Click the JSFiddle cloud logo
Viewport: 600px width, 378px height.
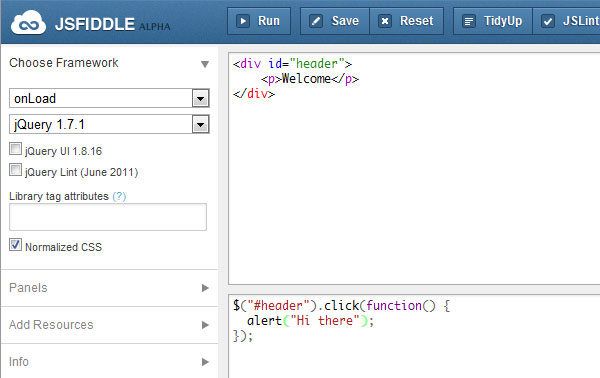coord(28,23)
